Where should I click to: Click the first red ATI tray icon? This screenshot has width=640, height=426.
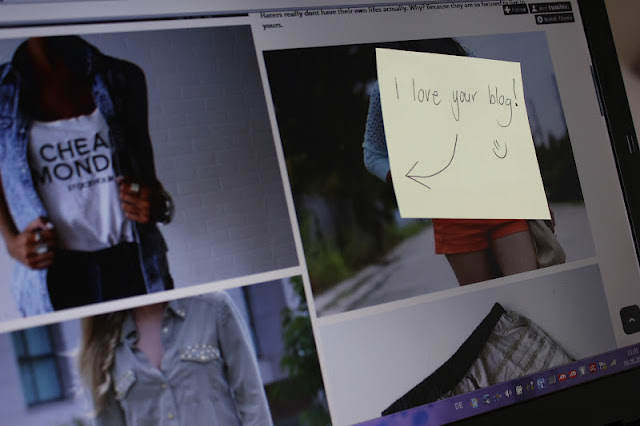[562, 377]
